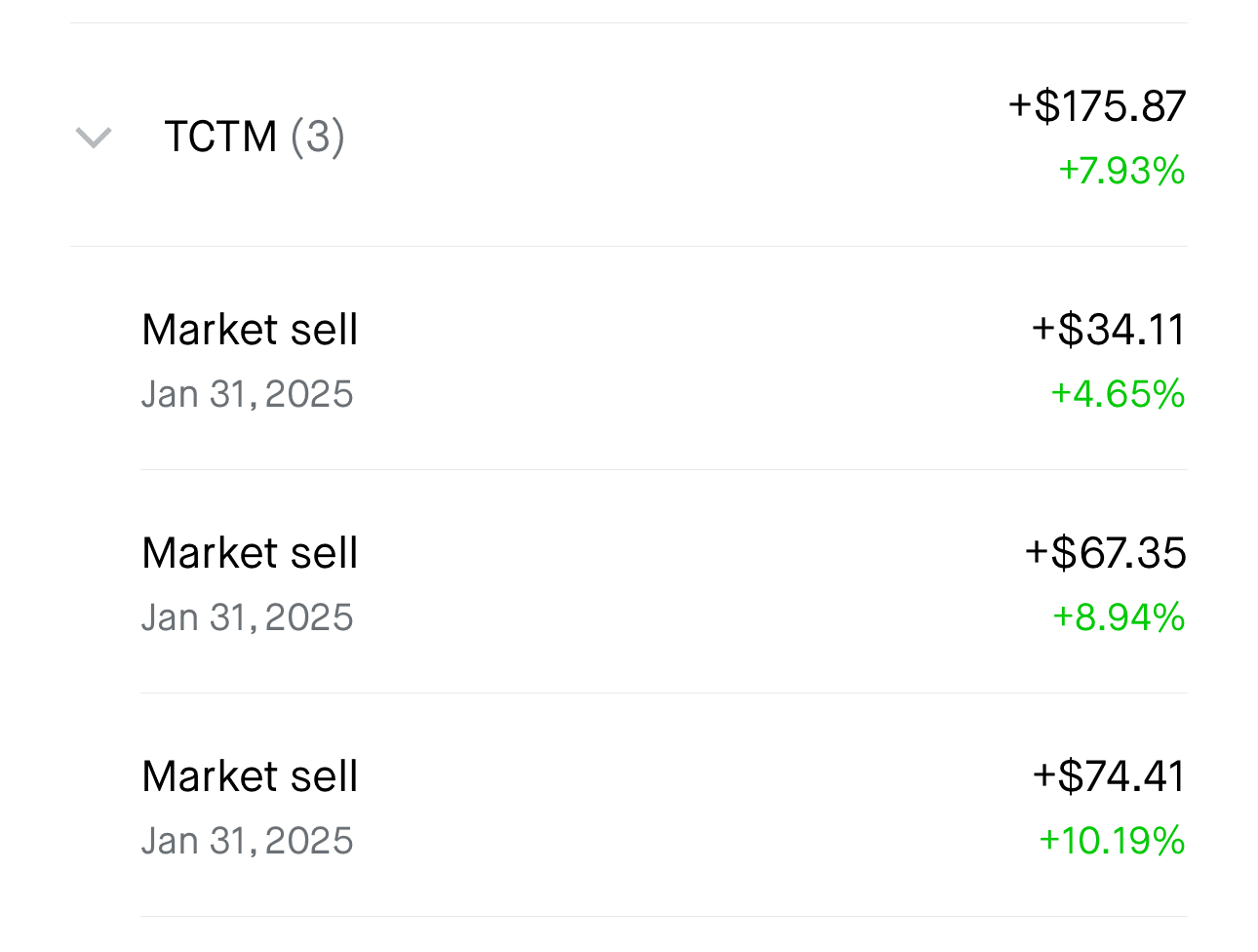1258x952 pixels.
Task: Click the +$67.35 profit amount
Action: [1106, 553]
